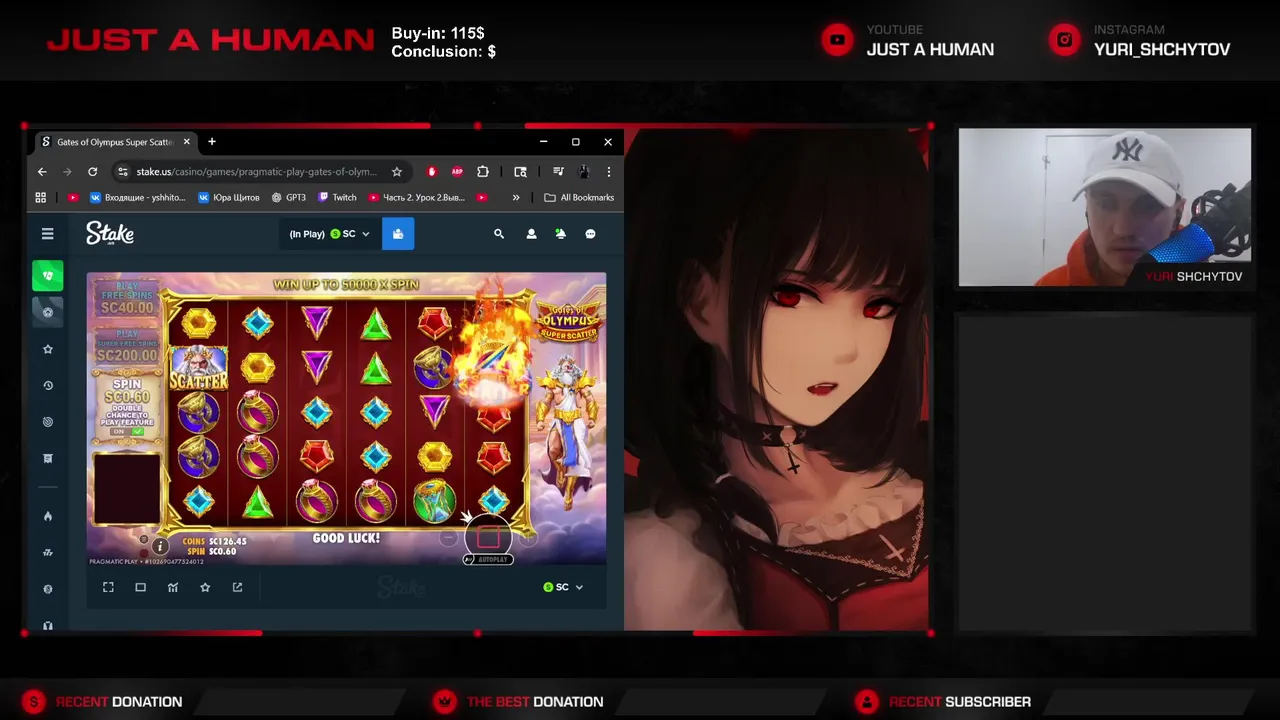Open the Часть 2. Урок 2 bookmark
Viewport: 1280px width, 720px height.
417,198
